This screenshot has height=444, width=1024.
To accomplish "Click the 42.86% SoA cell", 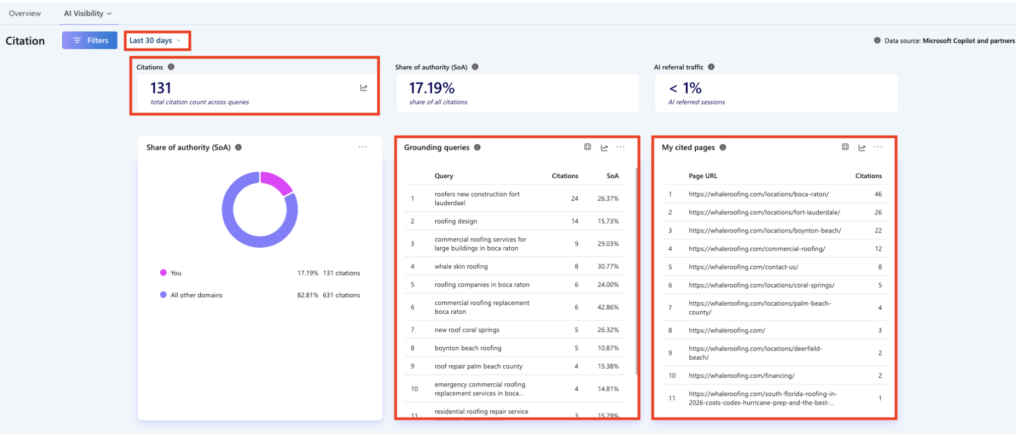I will coord(608,307).
